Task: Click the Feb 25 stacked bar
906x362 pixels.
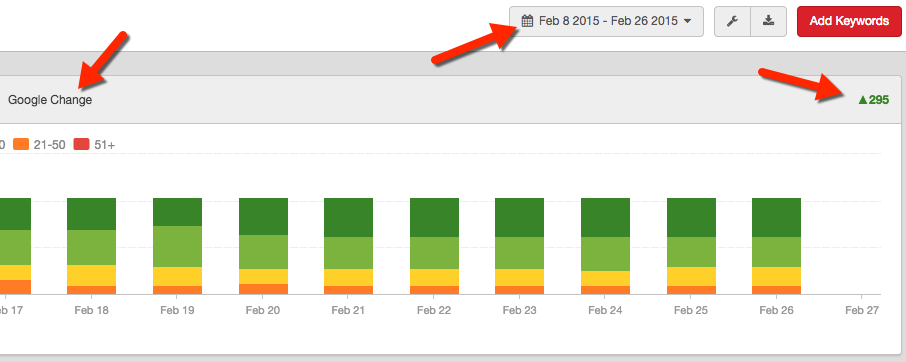Action: (692, 246)
